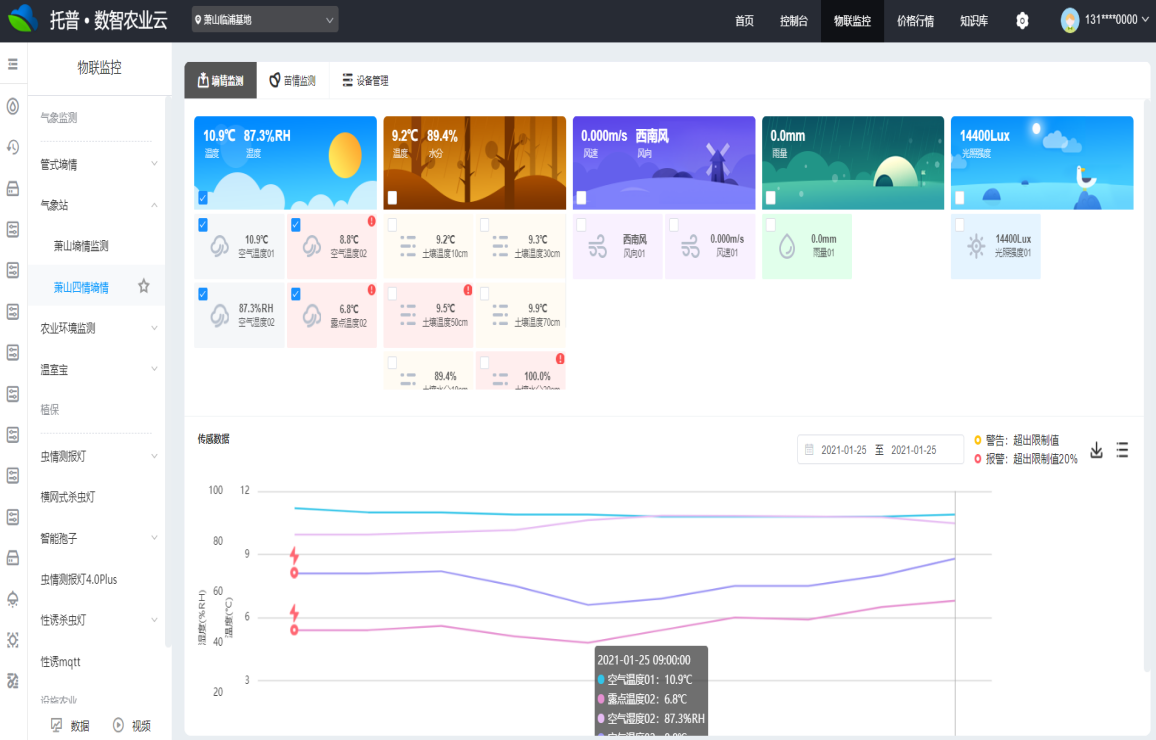Image resolution: width=1156 pixels, height=740 pixels.
Task: Uncheck the 87.3%RH sensor checkbox
Action: coord(203,294)
